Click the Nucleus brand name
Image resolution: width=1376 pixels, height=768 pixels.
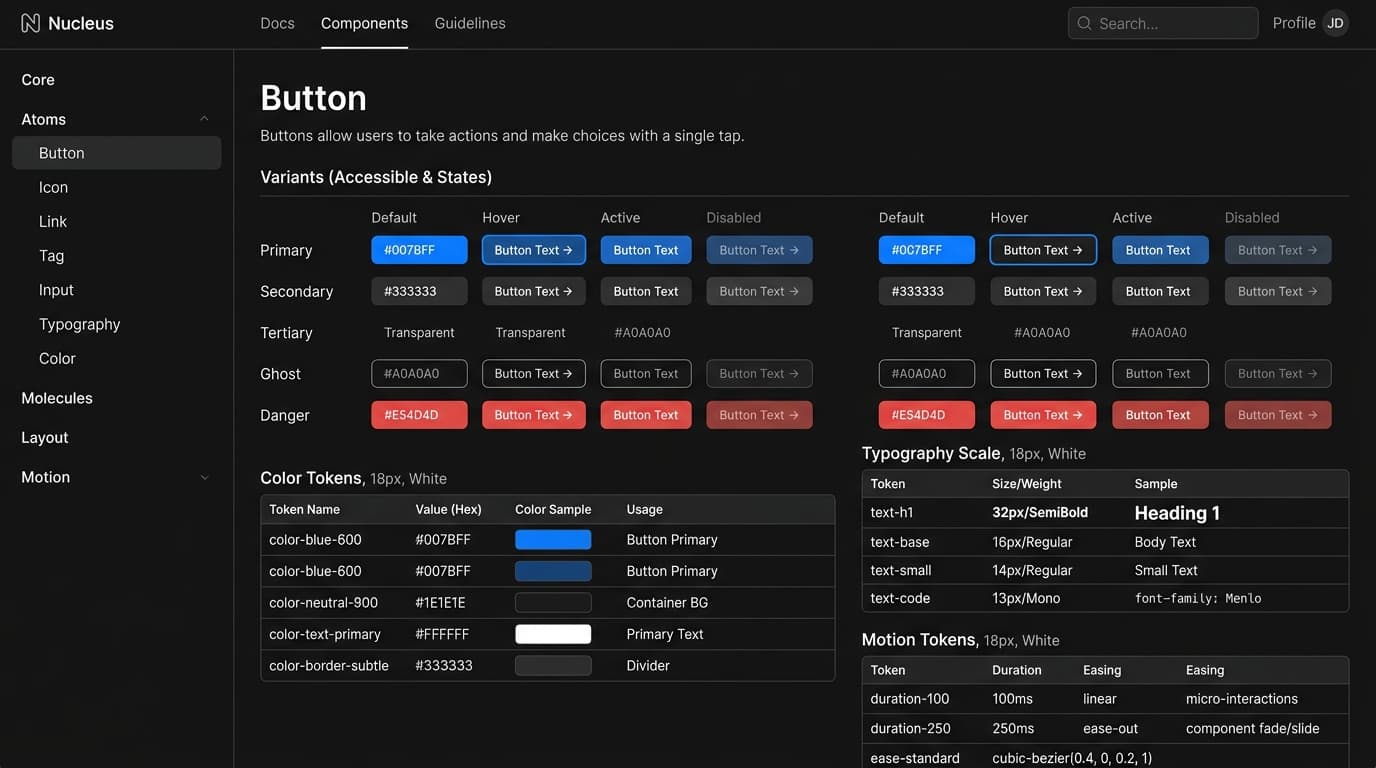(81, 23)
